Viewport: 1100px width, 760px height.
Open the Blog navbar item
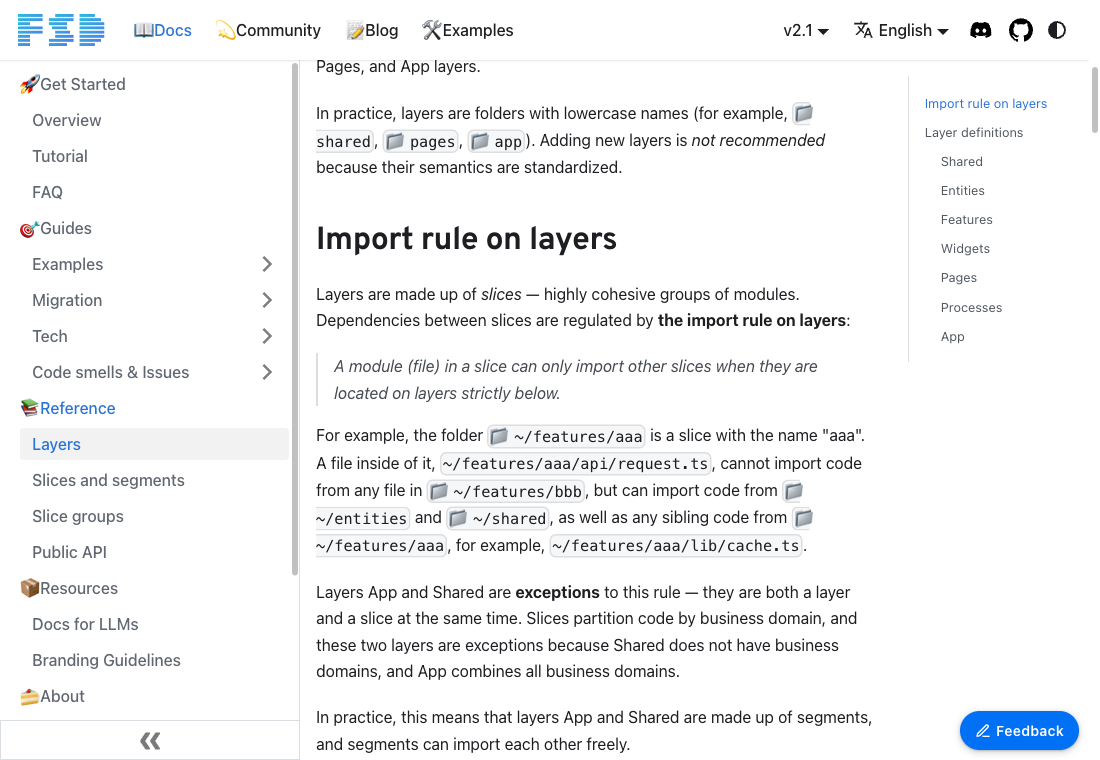[373, 30]
